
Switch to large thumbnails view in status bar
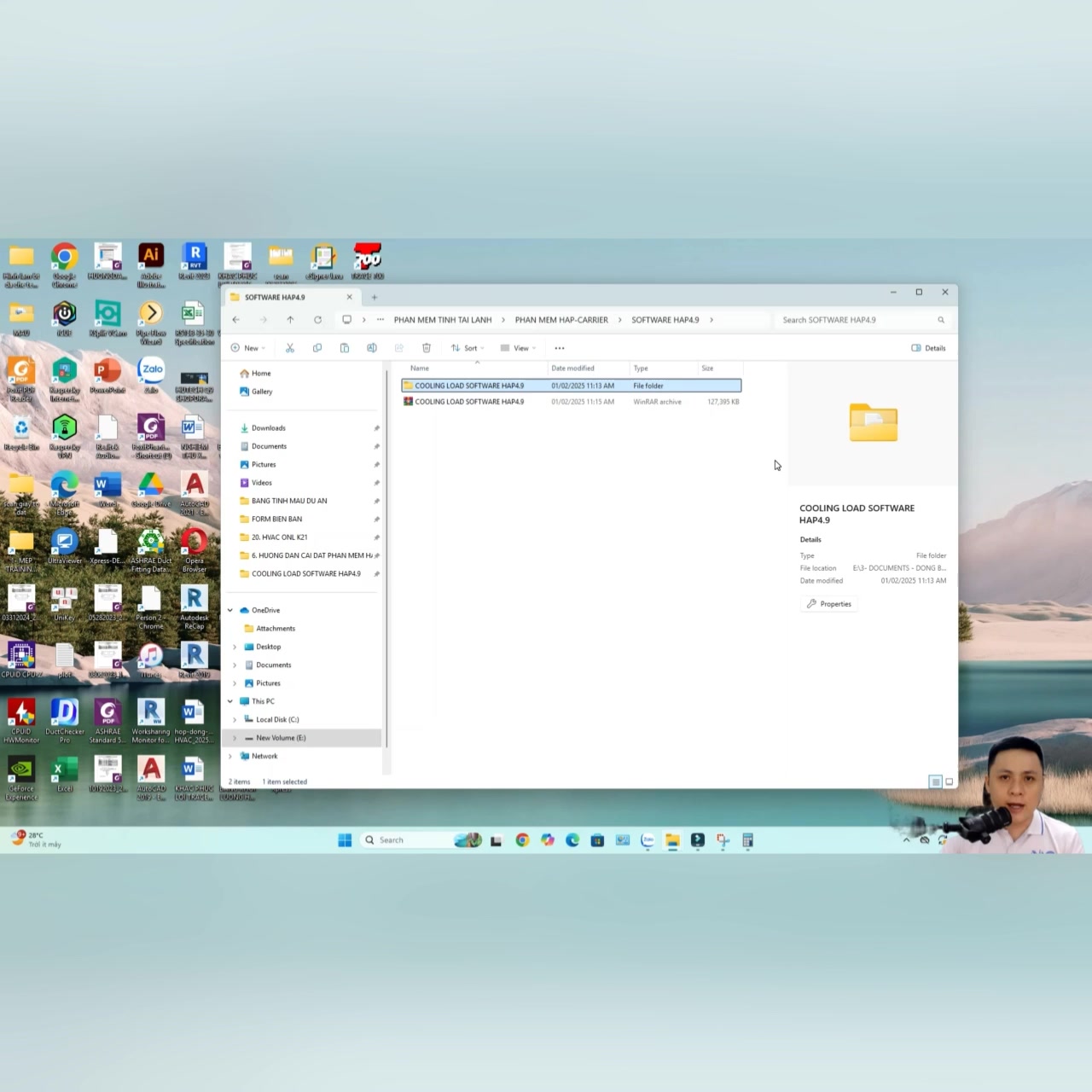pos(950,781)
